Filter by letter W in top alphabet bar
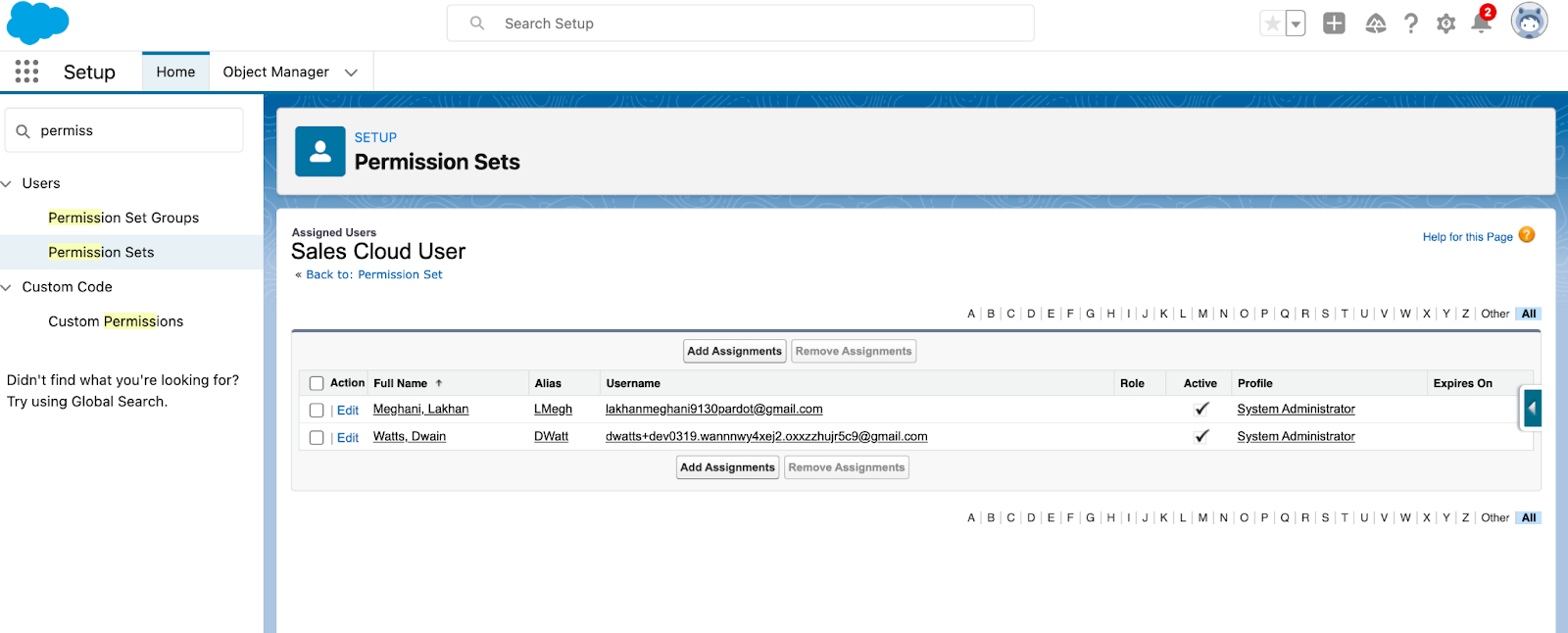The height and width of the screenshot is (633, 1568). point(1405,314)
